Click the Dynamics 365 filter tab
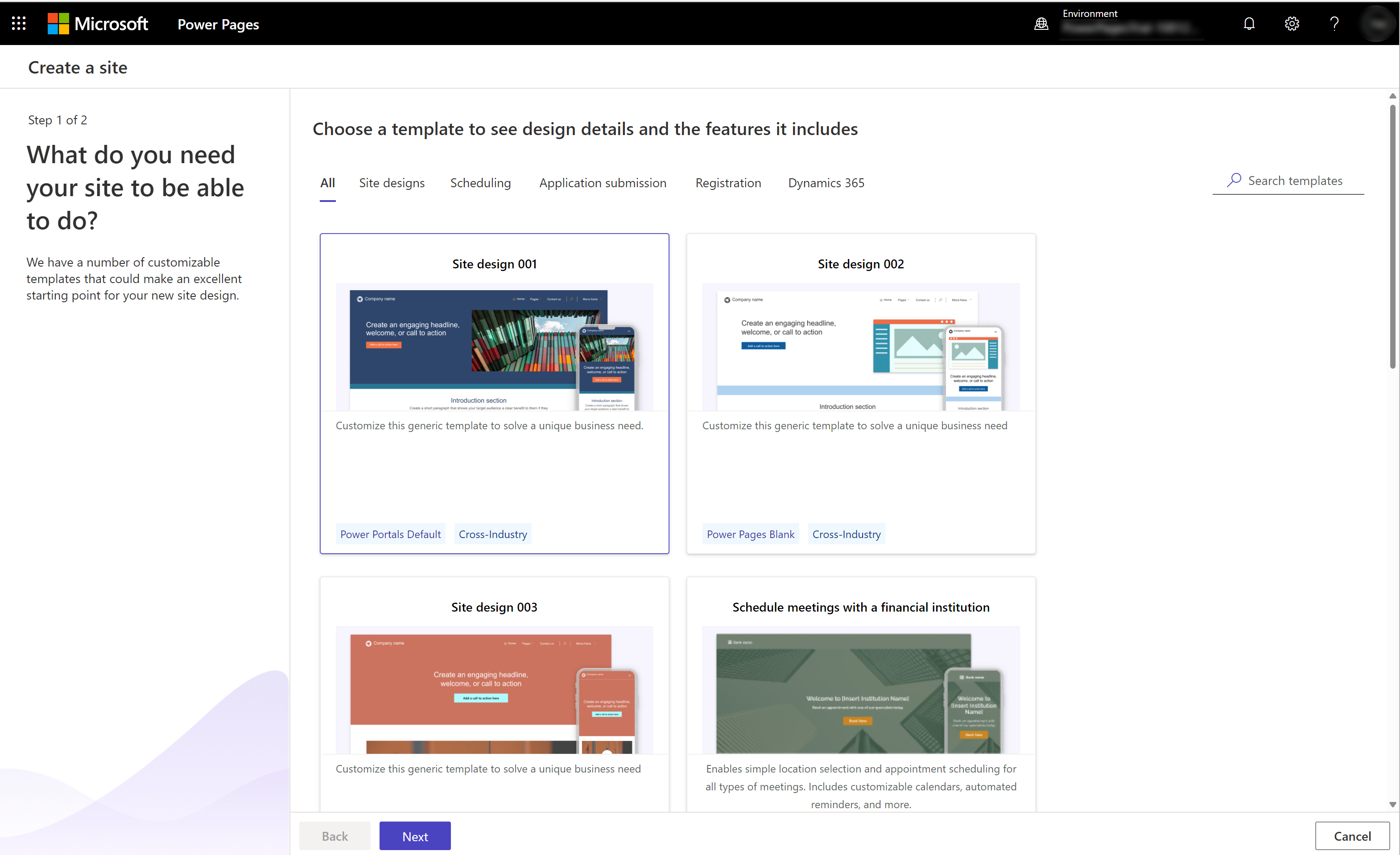Viewport: 1400px width, 855px height. pos(825,182)
